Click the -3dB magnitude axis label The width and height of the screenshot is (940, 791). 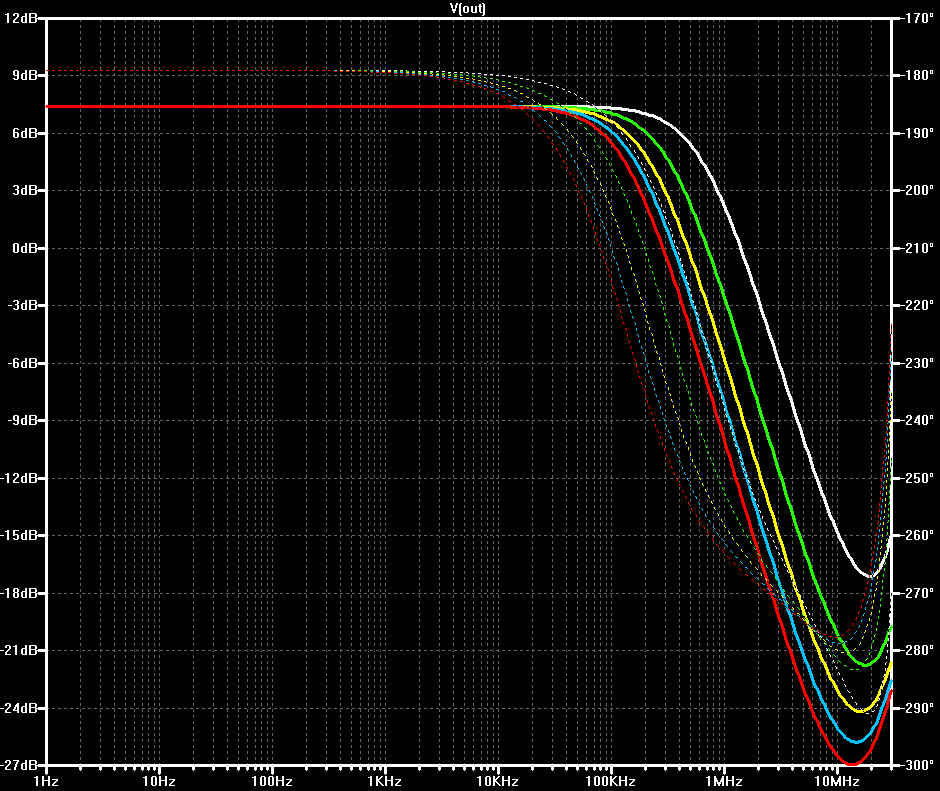point(23,305)
